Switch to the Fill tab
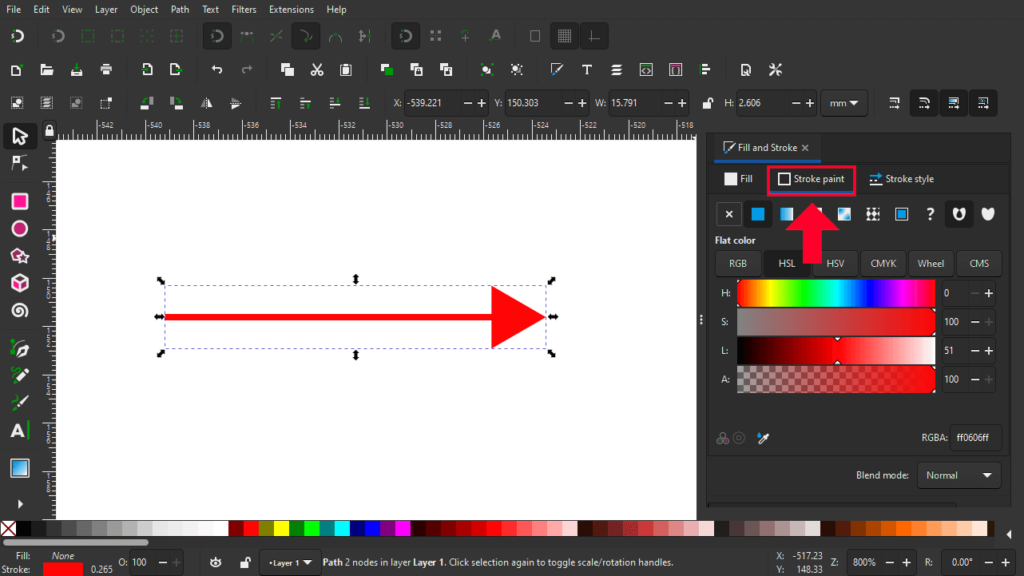The image size is (1024, 576). click(739, 179)
